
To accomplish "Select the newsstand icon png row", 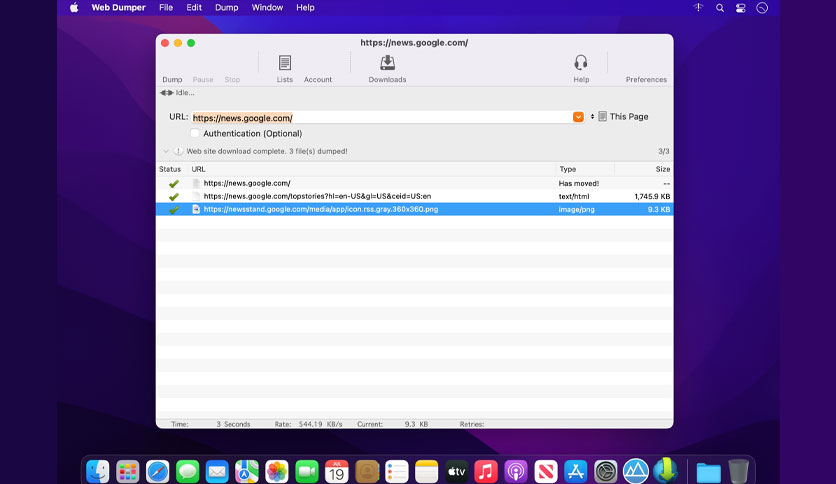I will coord(414,209).
